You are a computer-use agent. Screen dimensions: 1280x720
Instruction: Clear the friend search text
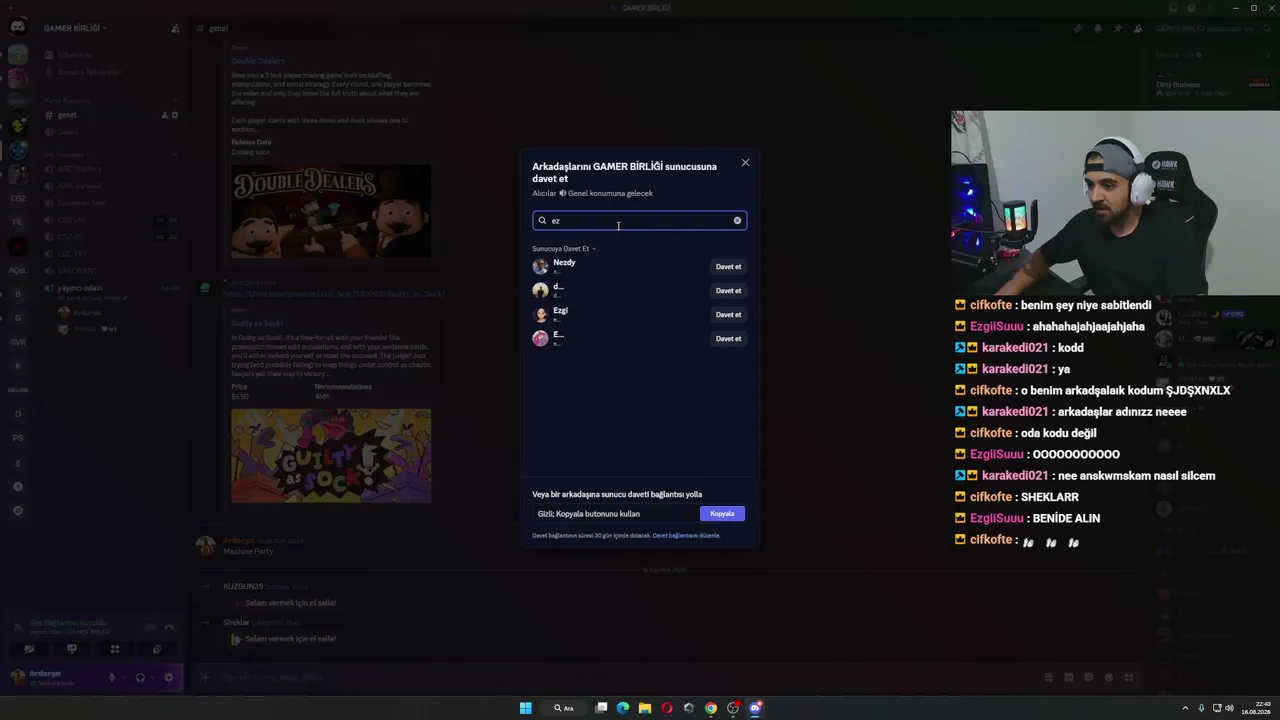738,221
